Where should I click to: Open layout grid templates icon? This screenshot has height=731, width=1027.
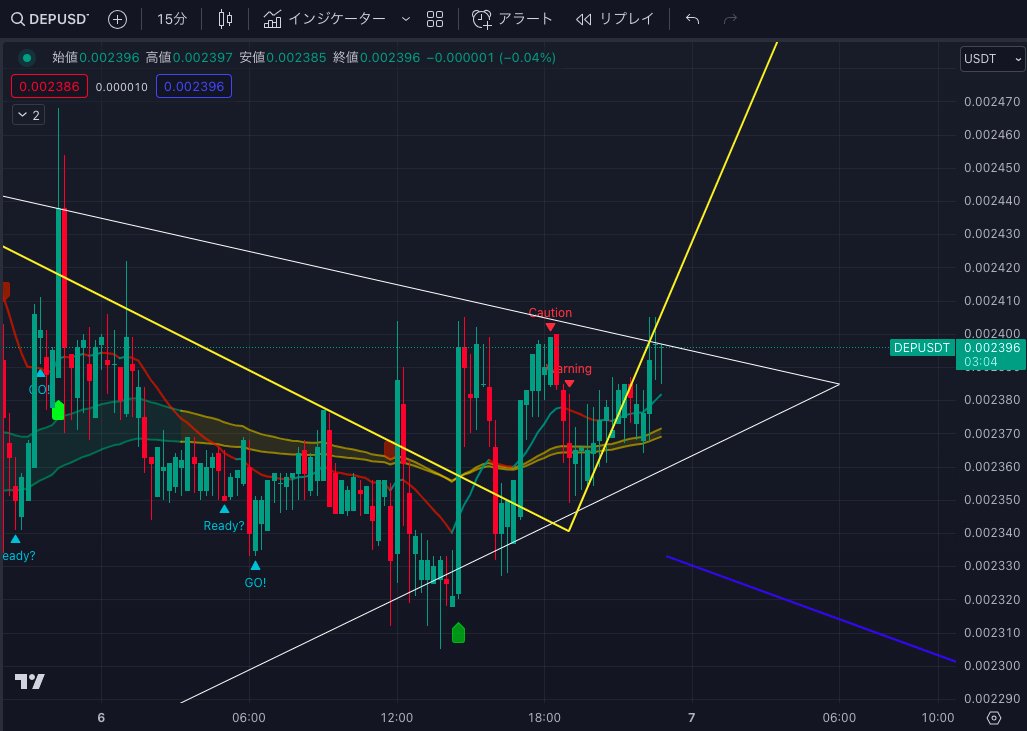435,20
